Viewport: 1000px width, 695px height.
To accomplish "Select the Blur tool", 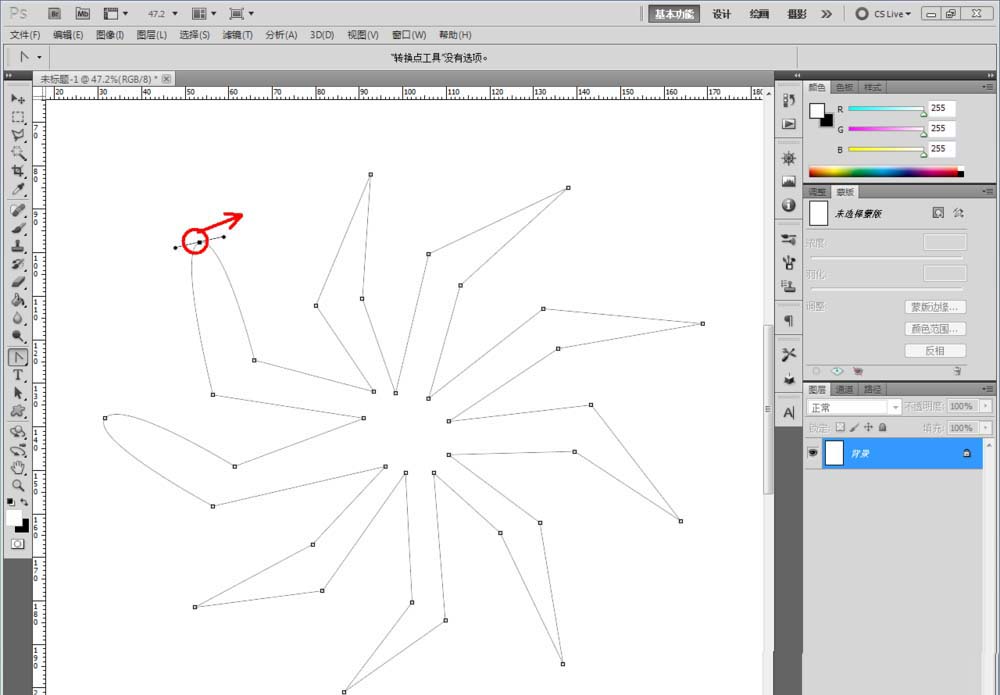I will (18, 318).
